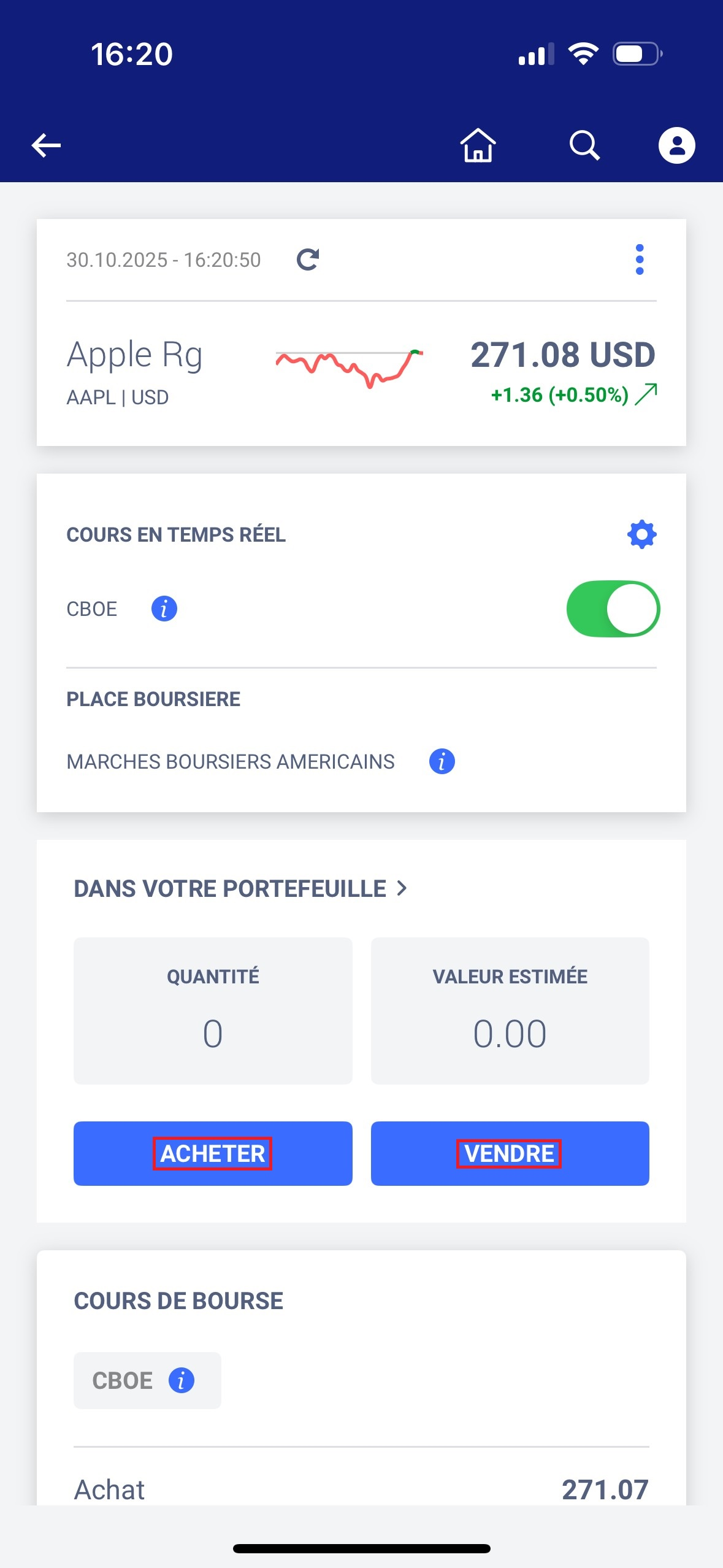Expand Dans Votre Portefeuille chevron
Screen dimensions: 723x1568
point(402,888)
